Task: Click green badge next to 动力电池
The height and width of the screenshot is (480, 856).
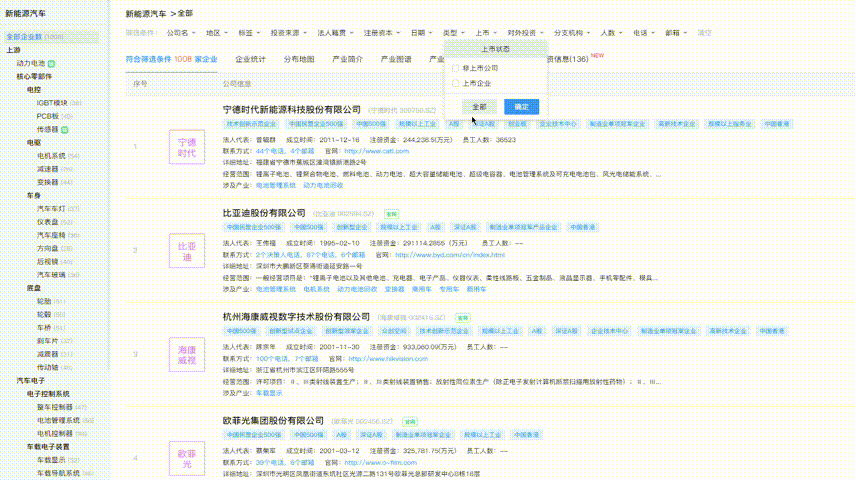Action: (53, 62)
